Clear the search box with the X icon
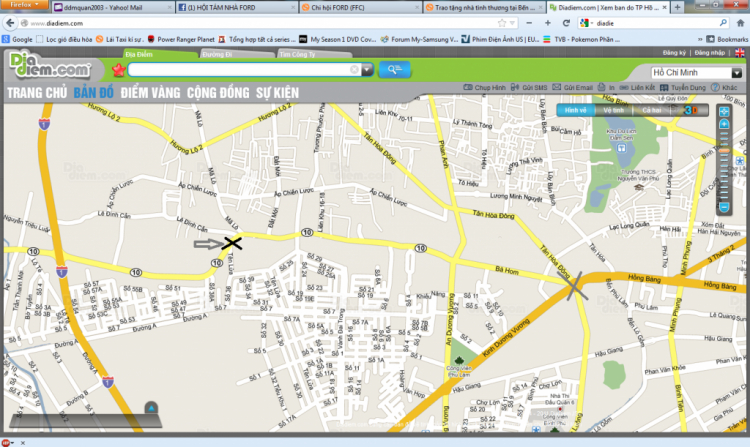The height and width of the screenshot is (447, 750). pyautogui.click(x=354, y=70)
